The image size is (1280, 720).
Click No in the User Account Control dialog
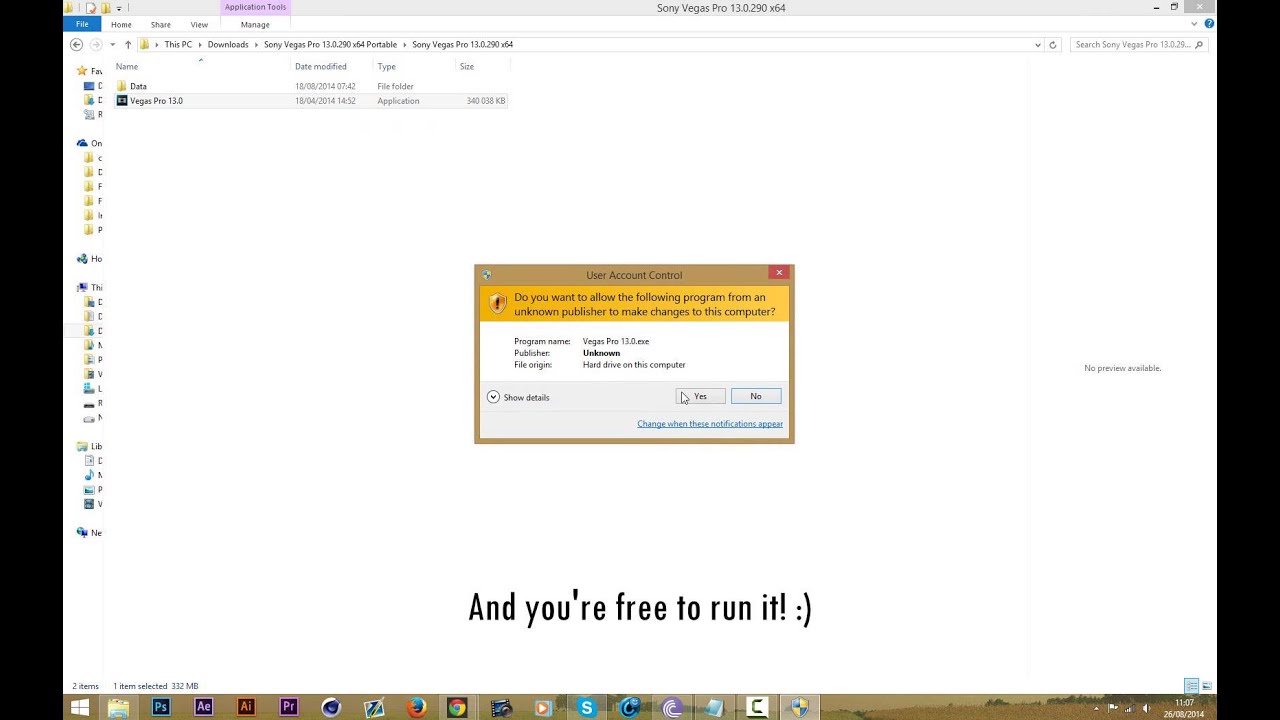tap(756, 397)
